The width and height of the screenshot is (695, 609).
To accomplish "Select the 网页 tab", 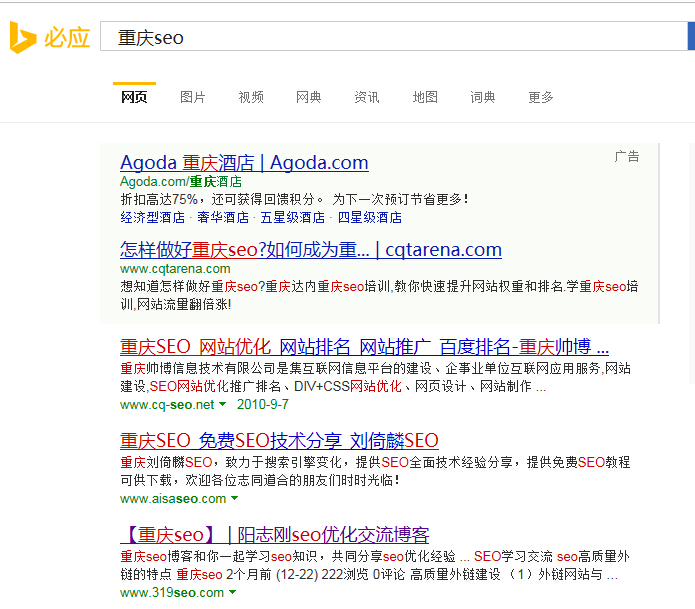I will pyautogui.click(x=134, y=97).
